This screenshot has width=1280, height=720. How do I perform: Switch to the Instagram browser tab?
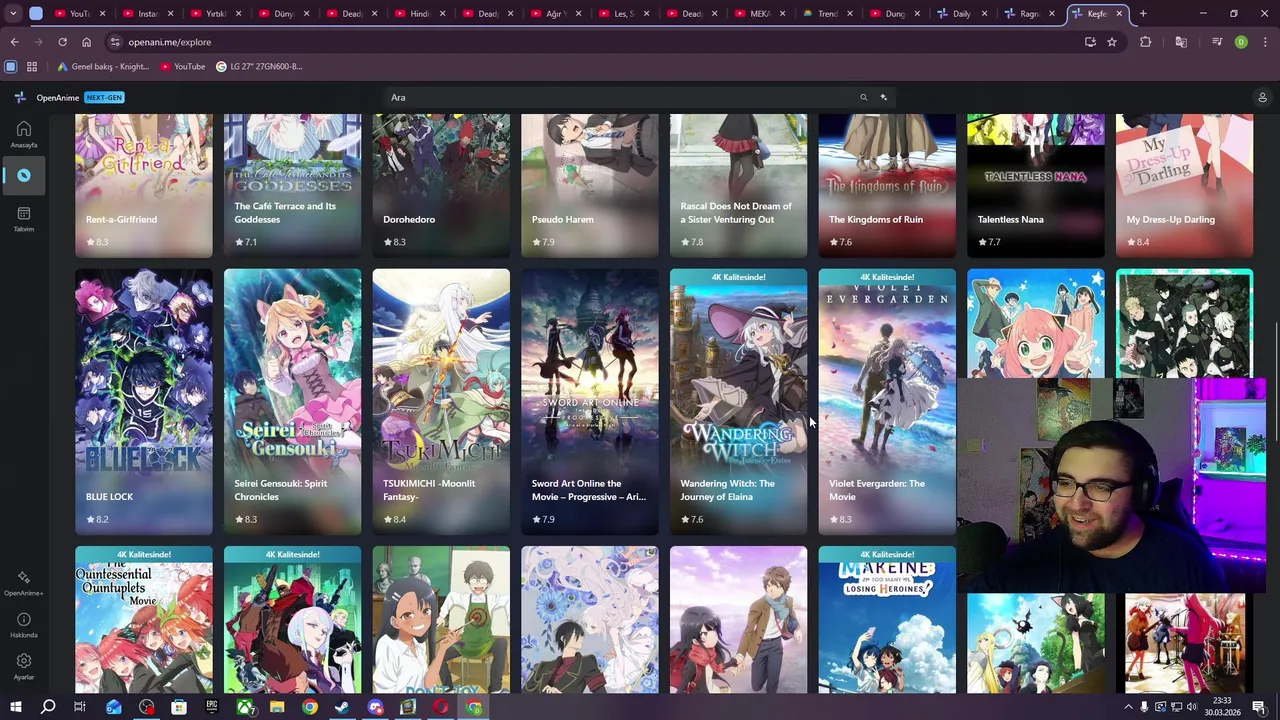(148, 14)
